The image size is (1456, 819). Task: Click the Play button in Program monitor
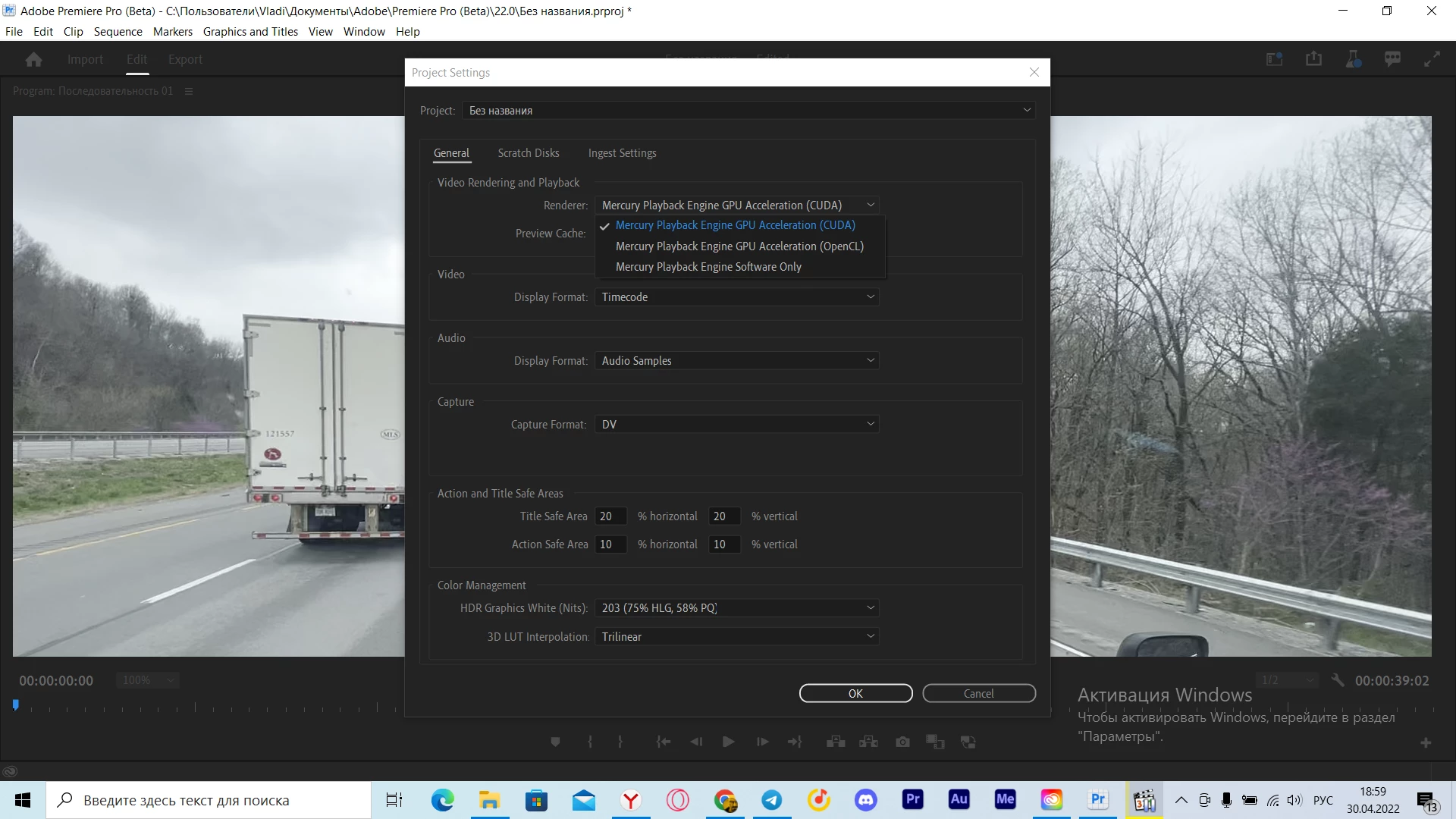[728, 742]
